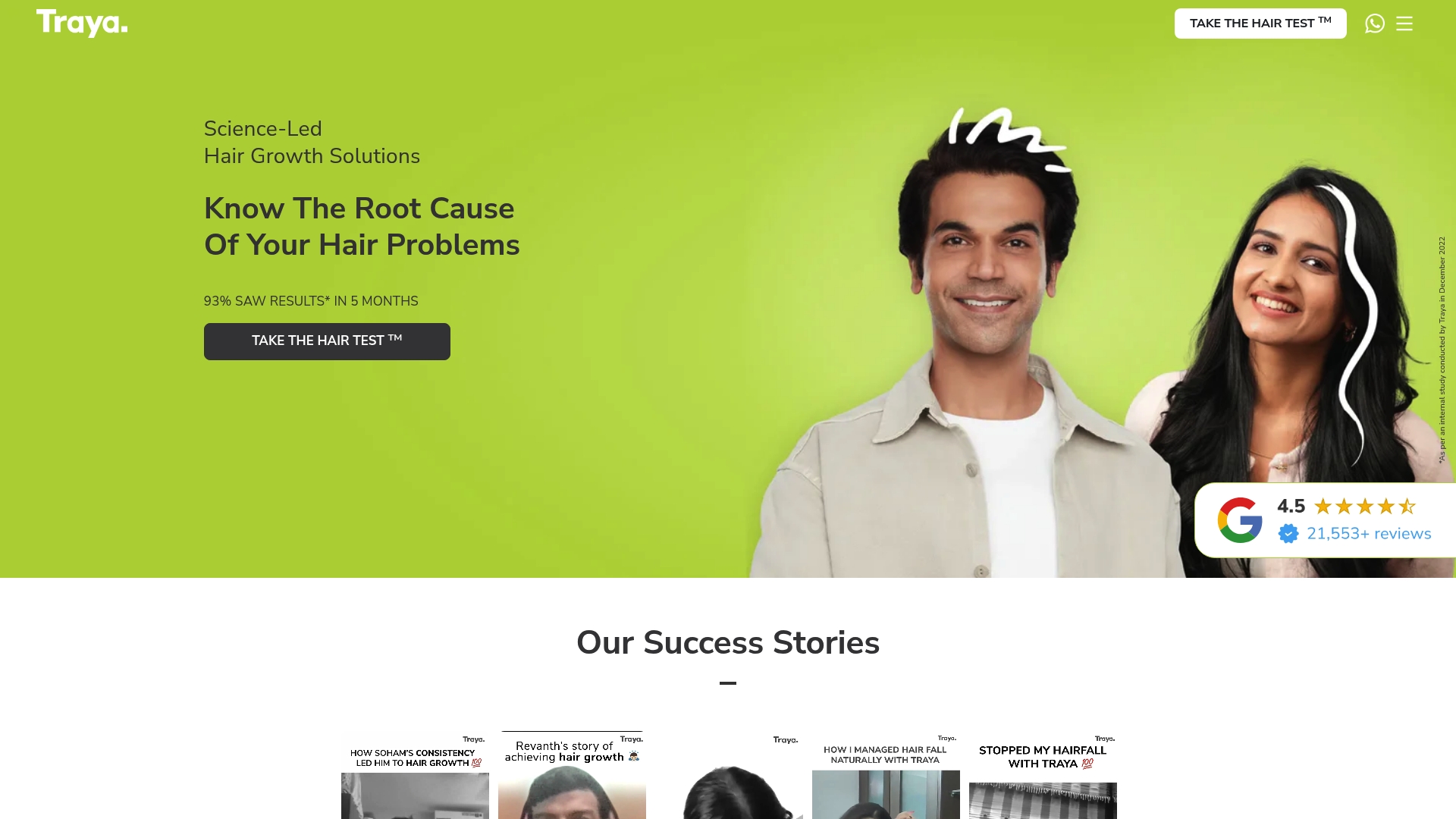Click the Our Success Stories heading
The height and width of the screenshot is (819, 1456).
[728, 642]
